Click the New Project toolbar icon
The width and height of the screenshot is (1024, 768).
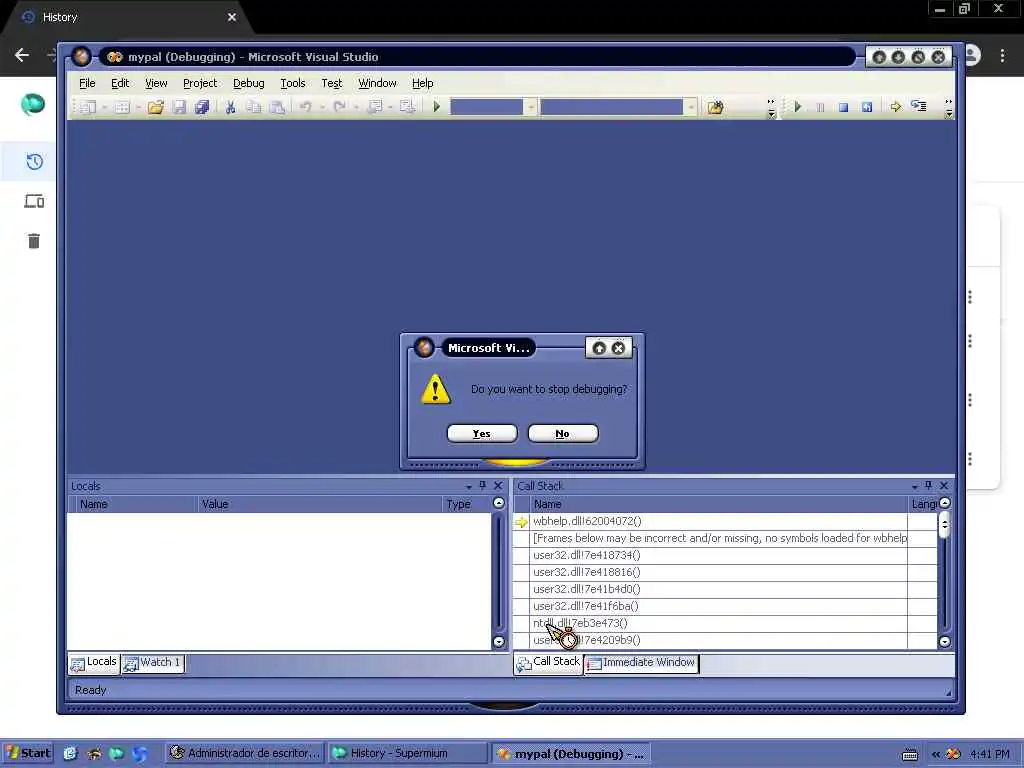pyautogui.click(x=88, y=107)
